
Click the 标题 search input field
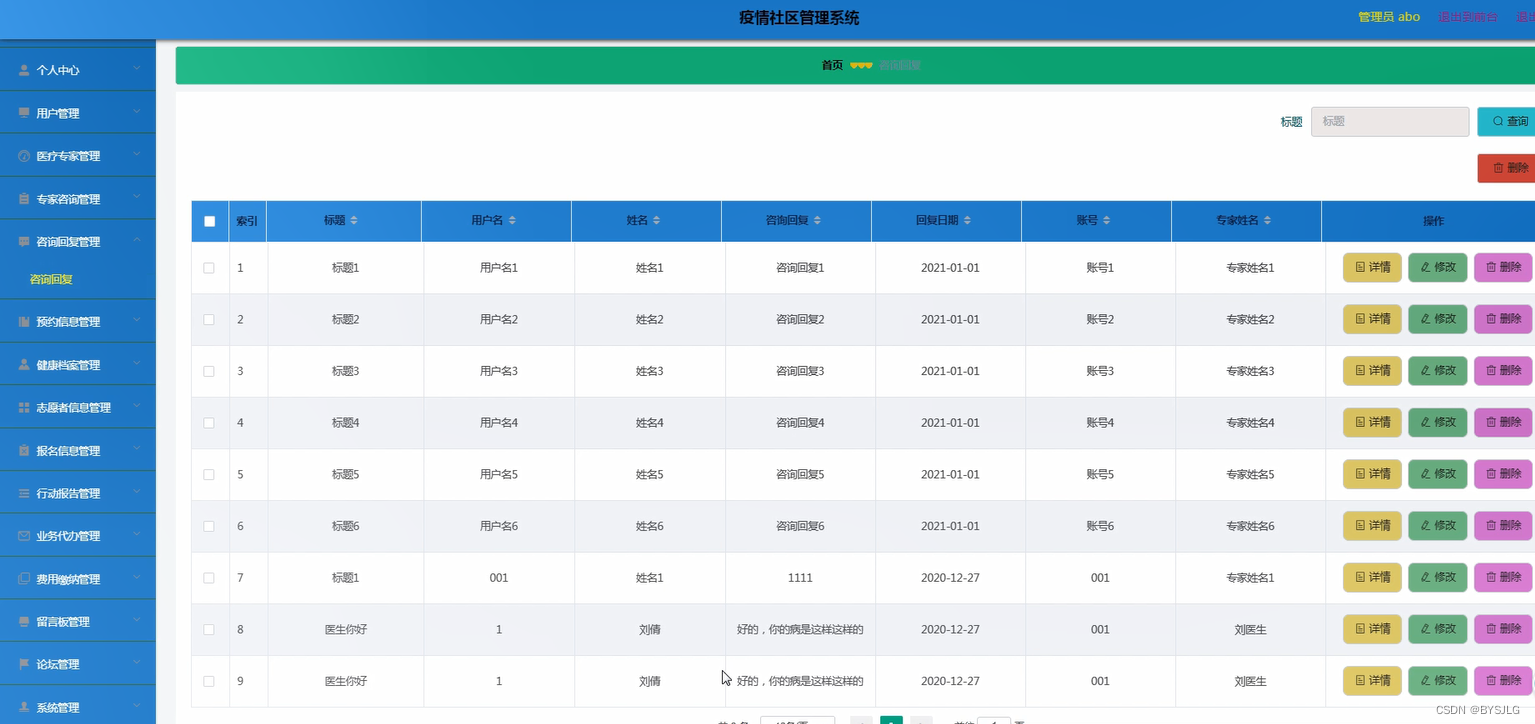point(1390,121)
